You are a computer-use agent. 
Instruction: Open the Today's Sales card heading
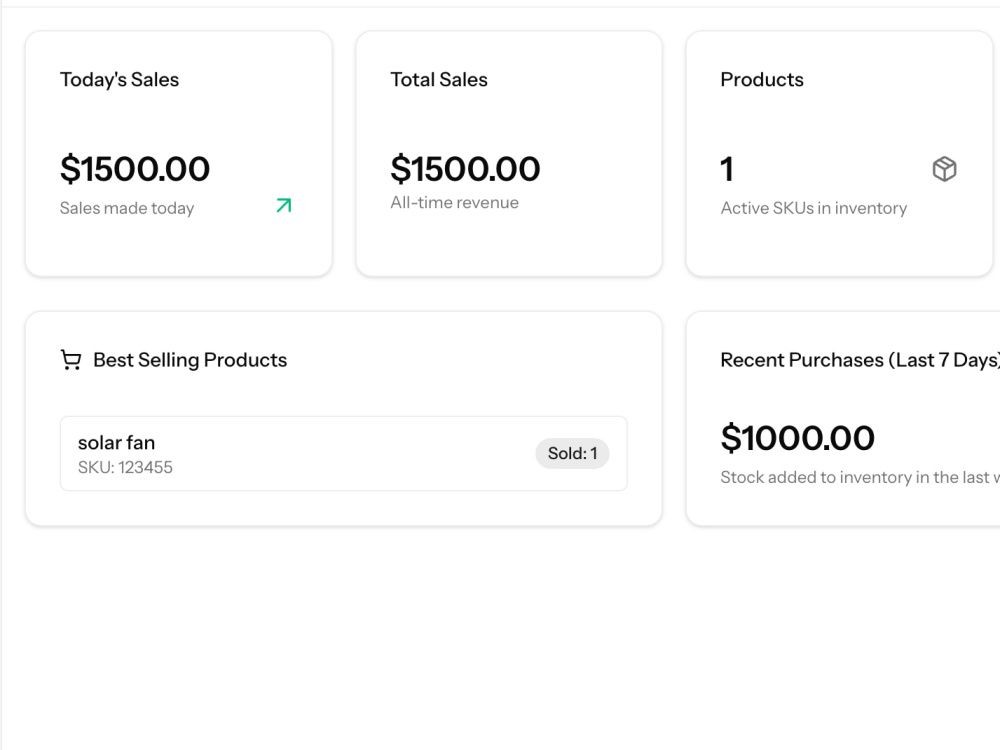(x=119, y=80)
